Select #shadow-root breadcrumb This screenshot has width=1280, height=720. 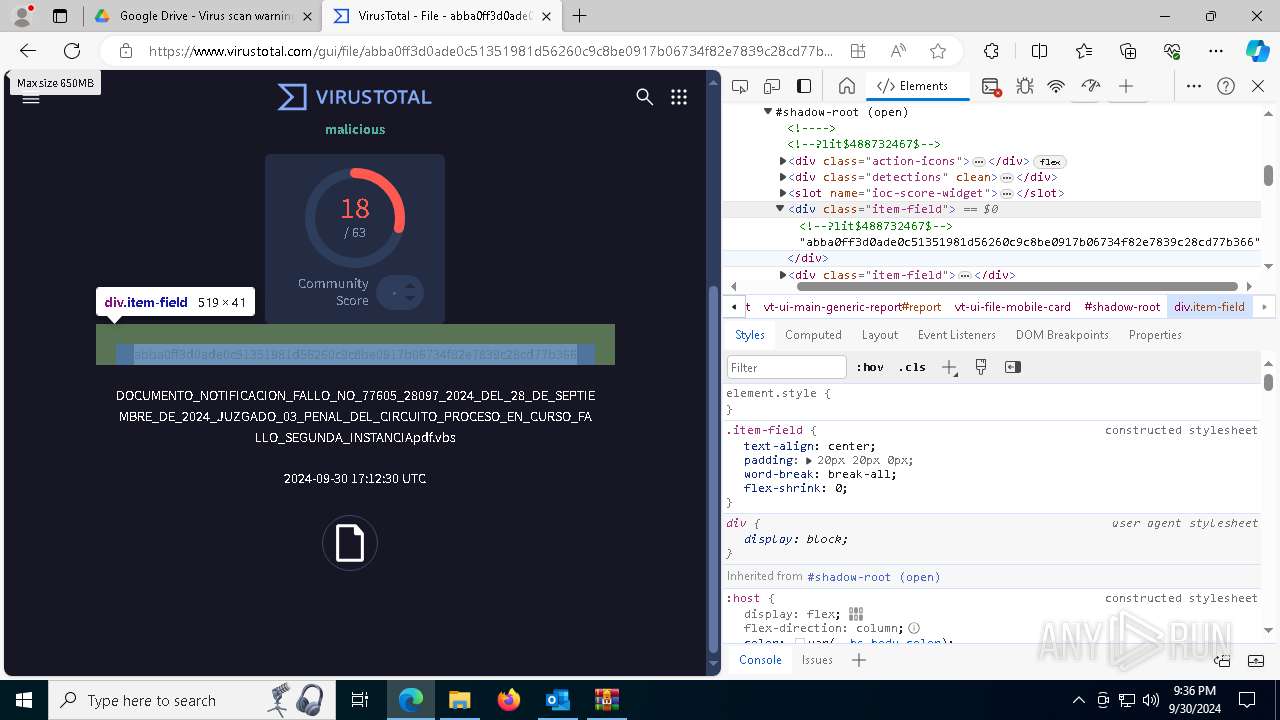click(1122, 307)
